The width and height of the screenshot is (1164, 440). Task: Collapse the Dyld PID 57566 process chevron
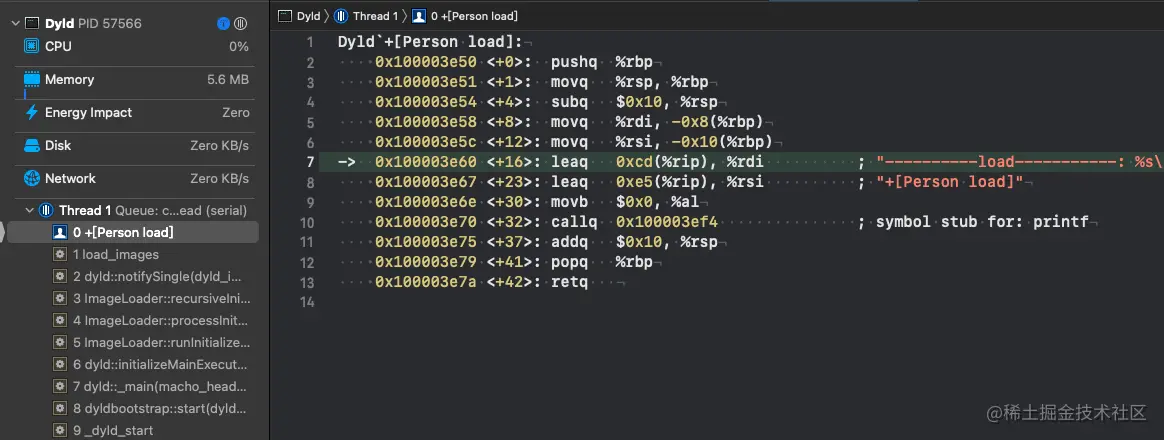pyautogui.click(x=16, y=24)
